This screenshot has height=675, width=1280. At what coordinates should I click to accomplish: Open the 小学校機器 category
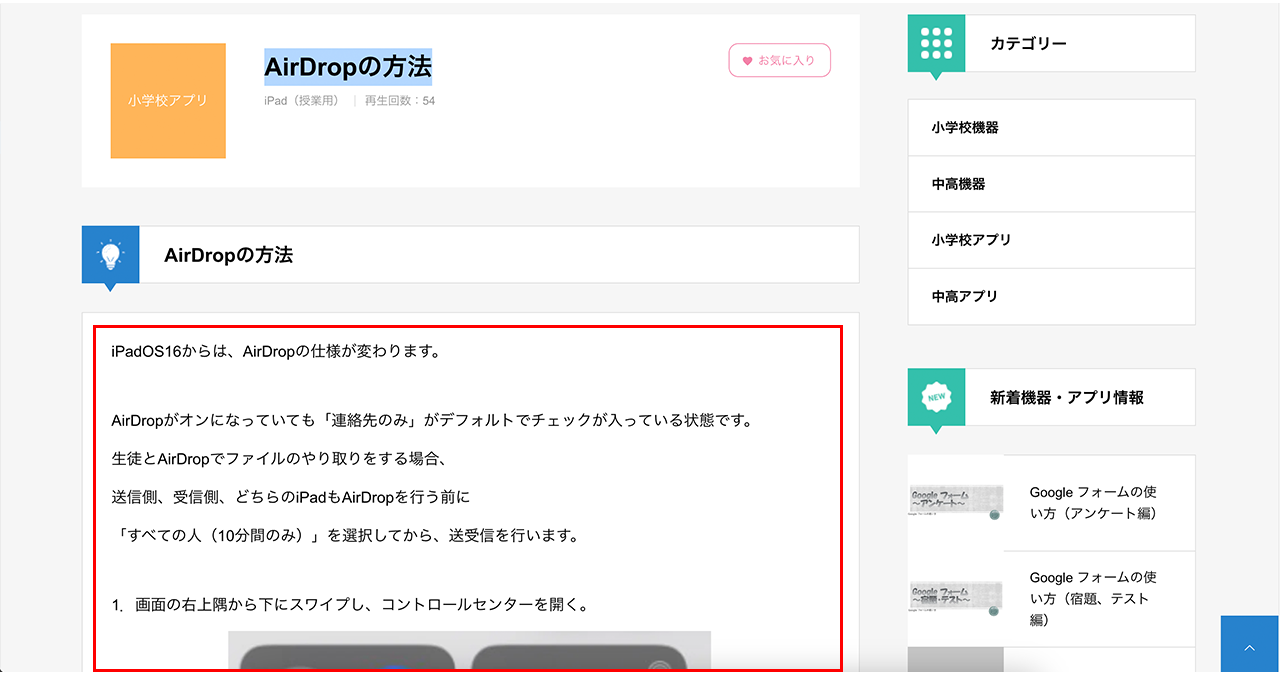[x=1051, y=128]
